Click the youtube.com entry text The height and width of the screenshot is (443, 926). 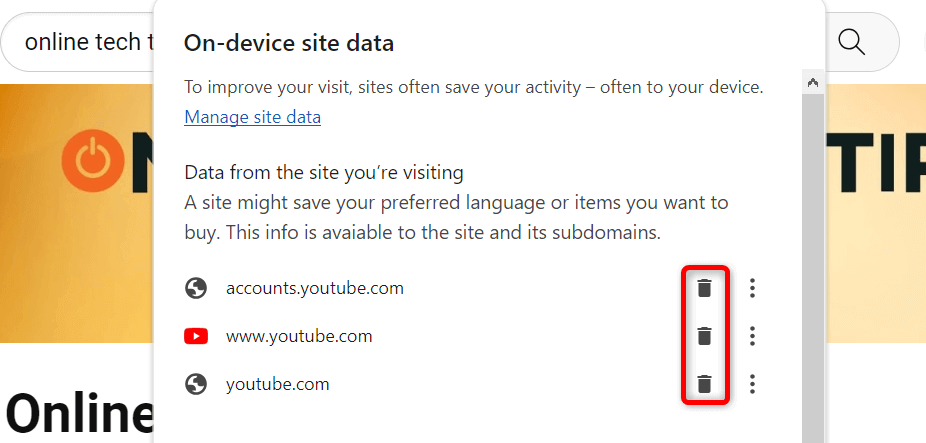click(277, 384)
